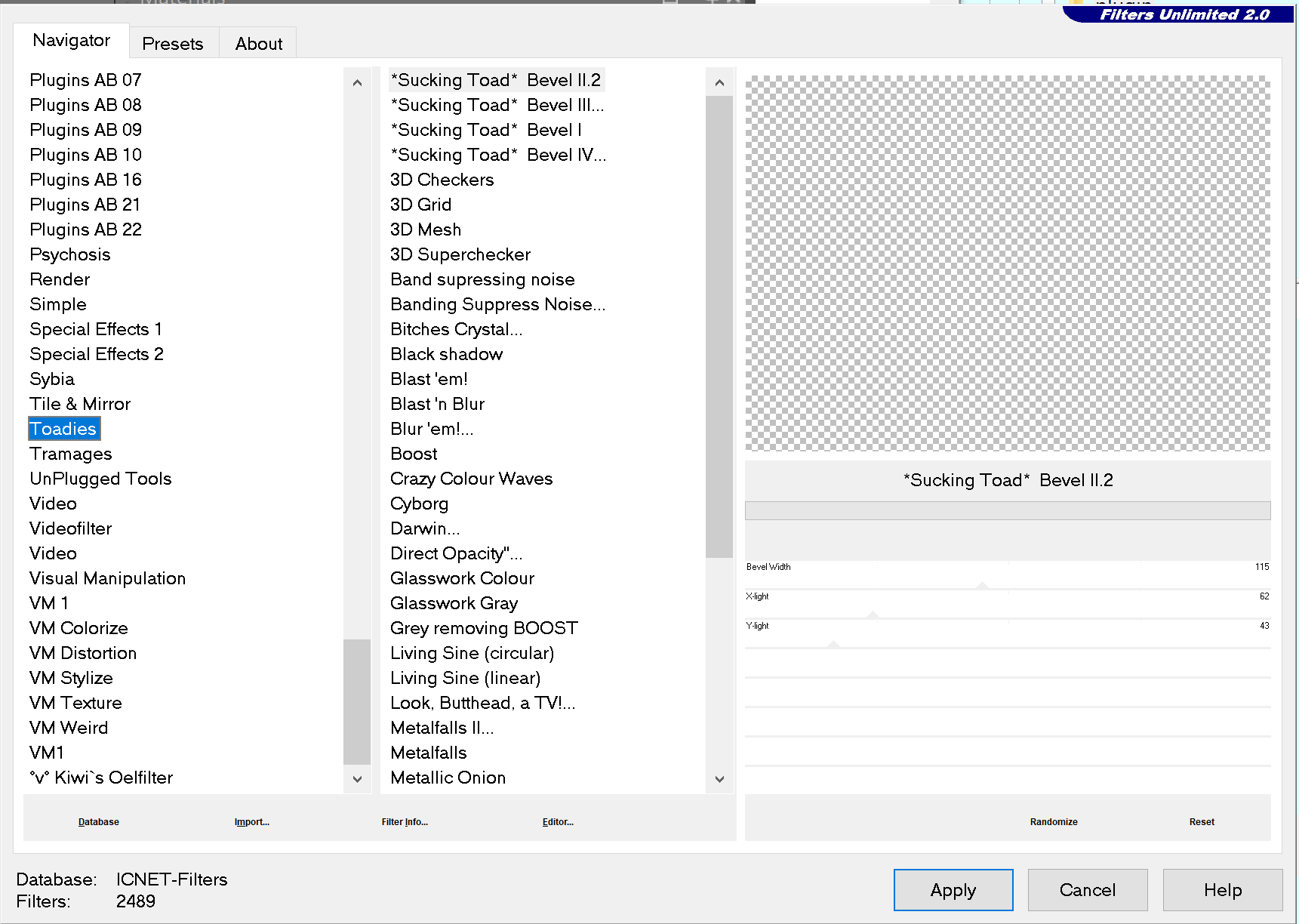Click the Import button
The height and width of the screenshot is (924, 1299).
pyautogui.click(x=251, y=822)
